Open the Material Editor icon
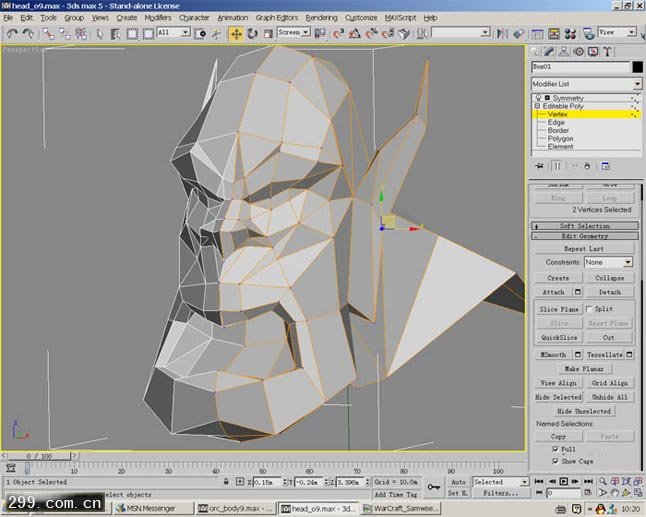Viewport: 646px width, 517px height. point(570,34)
